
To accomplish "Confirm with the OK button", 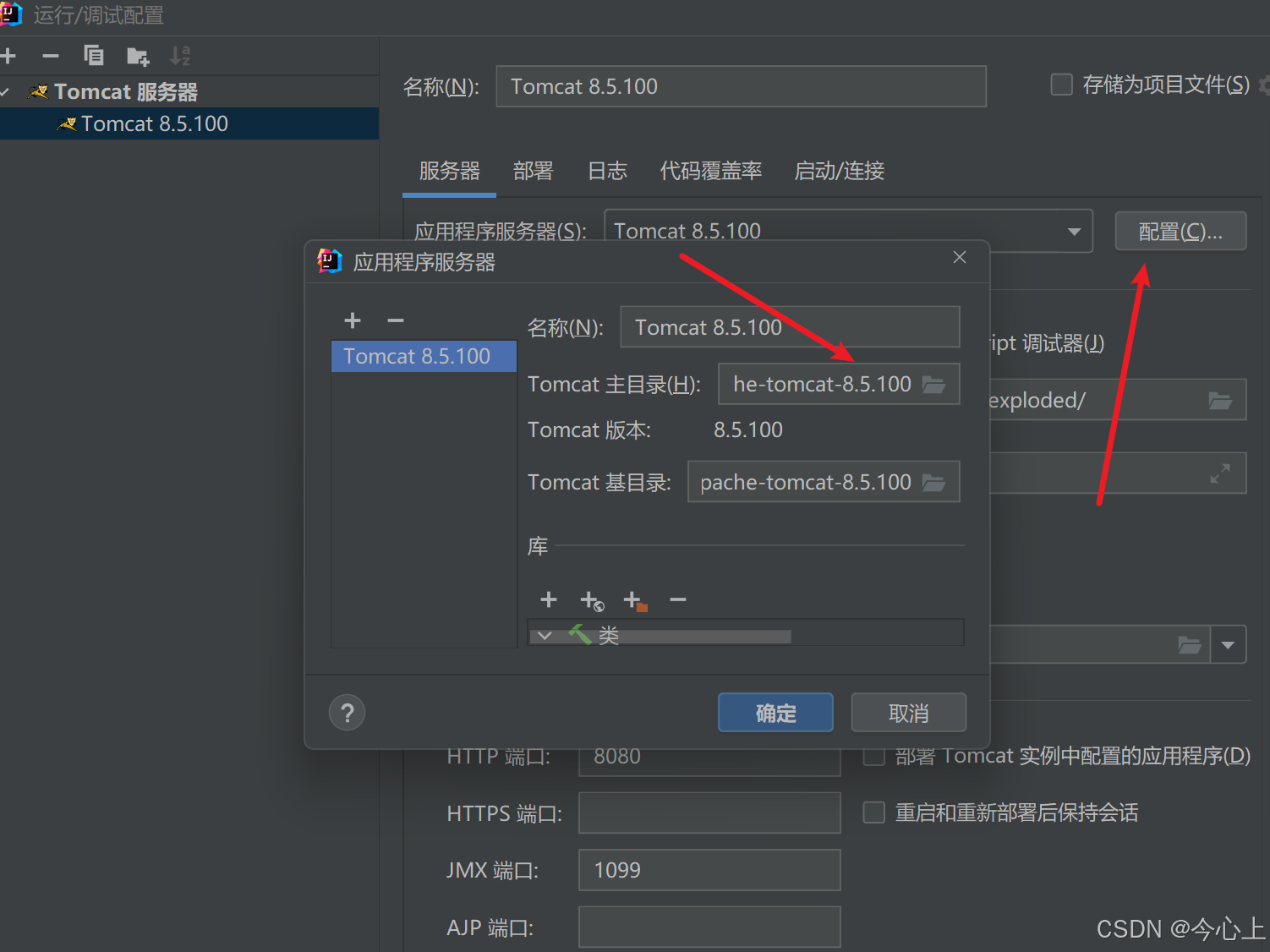I will click(x=775, y=713).
